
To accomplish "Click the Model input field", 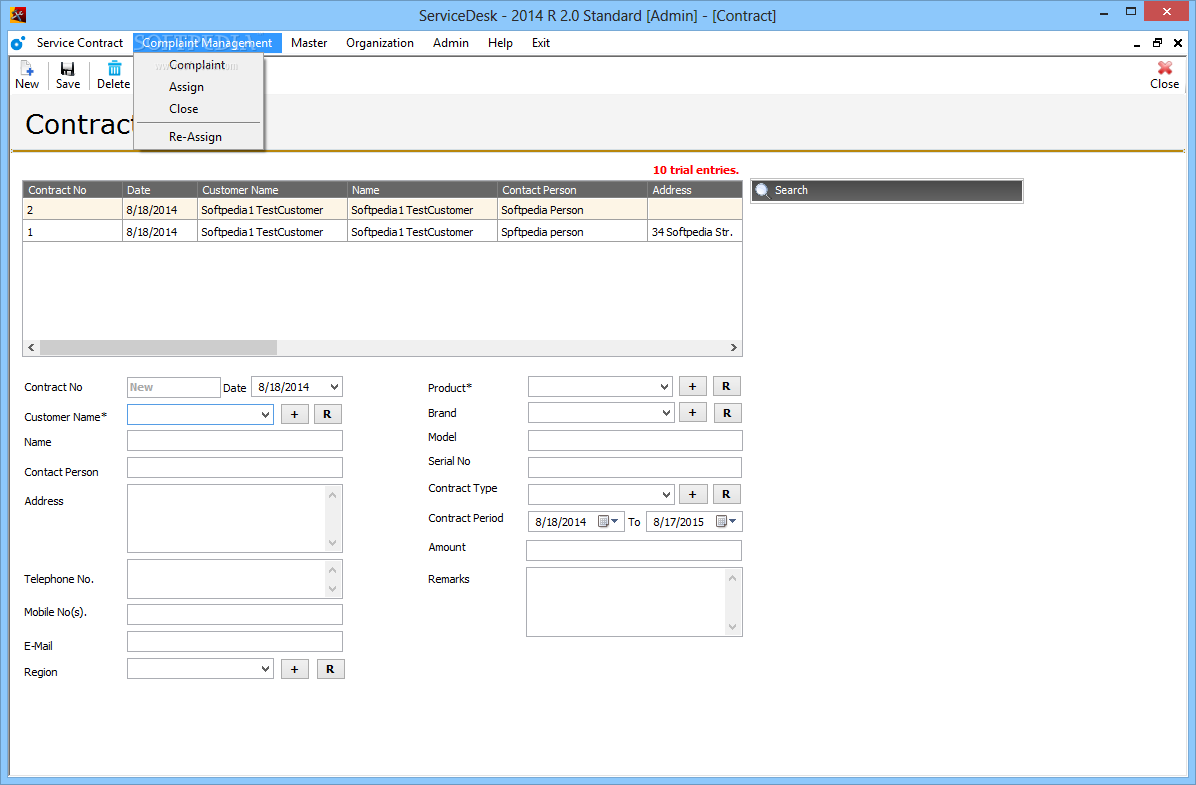I will [635, 440].
